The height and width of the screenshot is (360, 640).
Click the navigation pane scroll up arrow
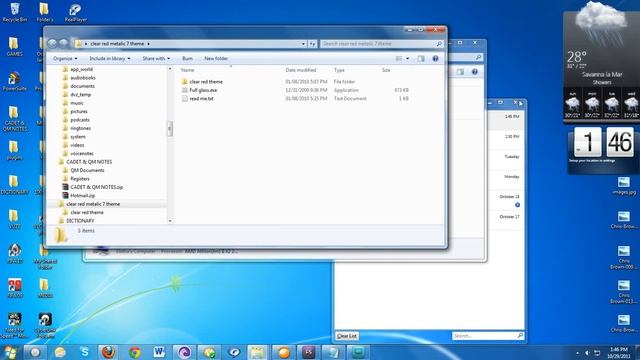pos(170,69)
